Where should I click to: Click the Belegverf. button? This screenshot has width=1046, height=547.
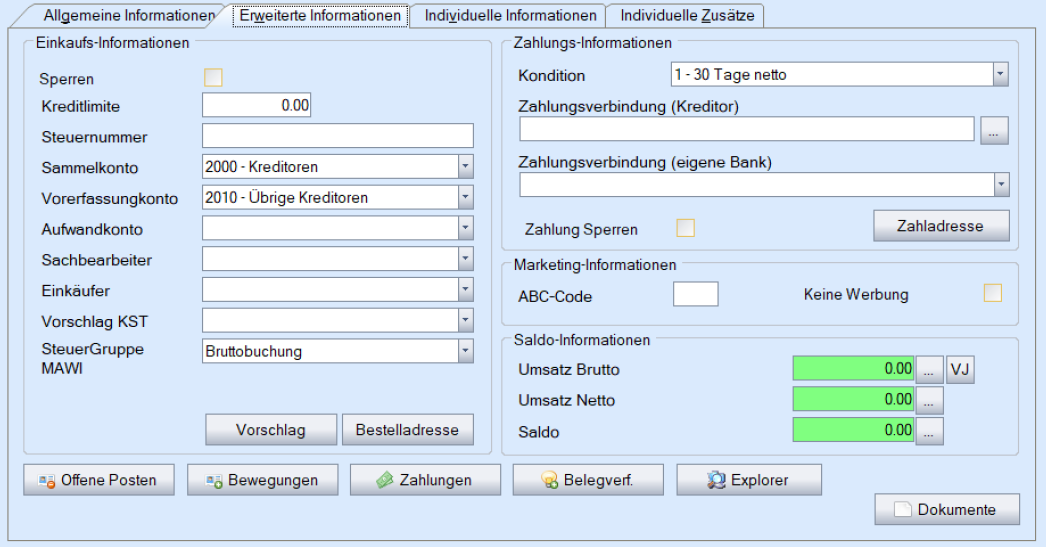click(x=588, y=480)
